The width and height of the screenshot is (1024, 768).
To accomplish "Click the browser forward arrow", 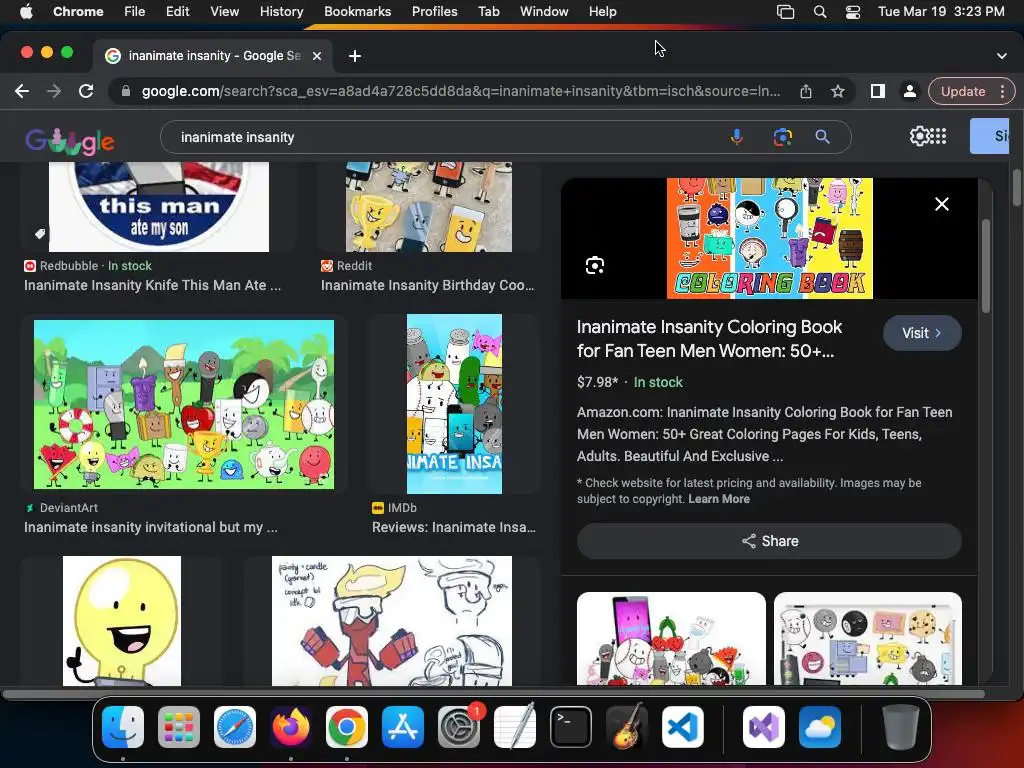I will click(54, 91).
